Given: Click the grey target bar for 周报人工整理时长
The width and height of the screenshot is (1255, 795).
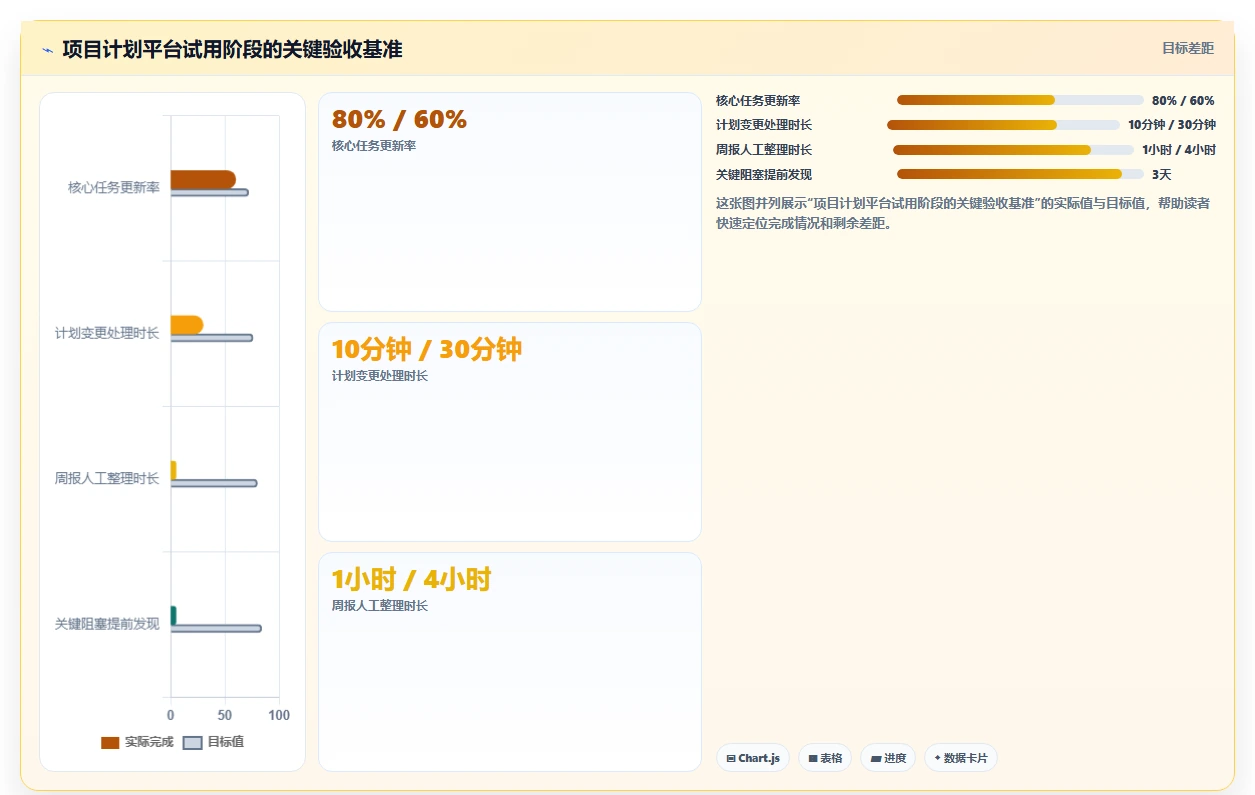Looking at the screenshot, I should coord(214,483).
